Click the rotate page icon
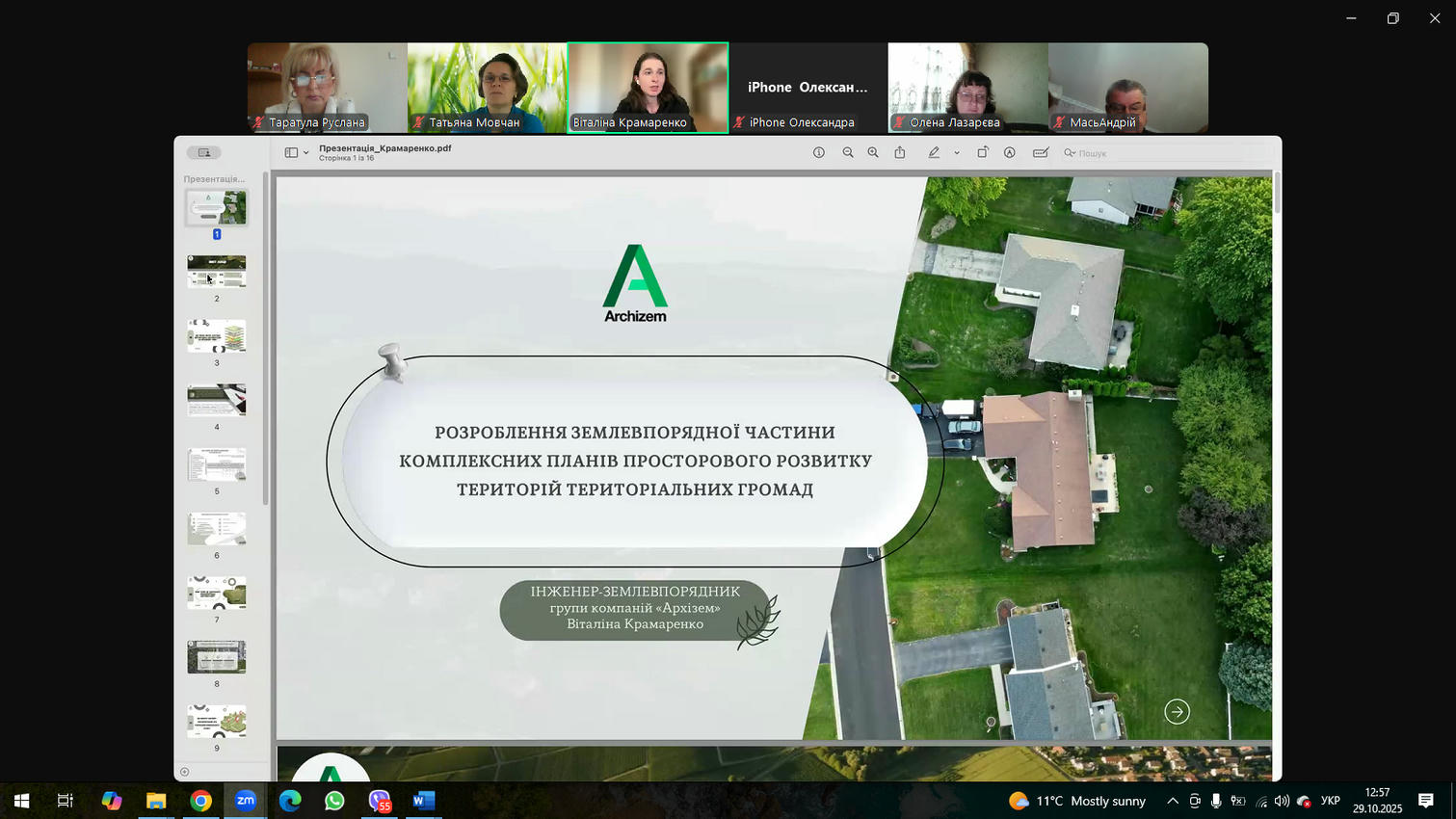Screen dimensions: 1456x819 983,153
